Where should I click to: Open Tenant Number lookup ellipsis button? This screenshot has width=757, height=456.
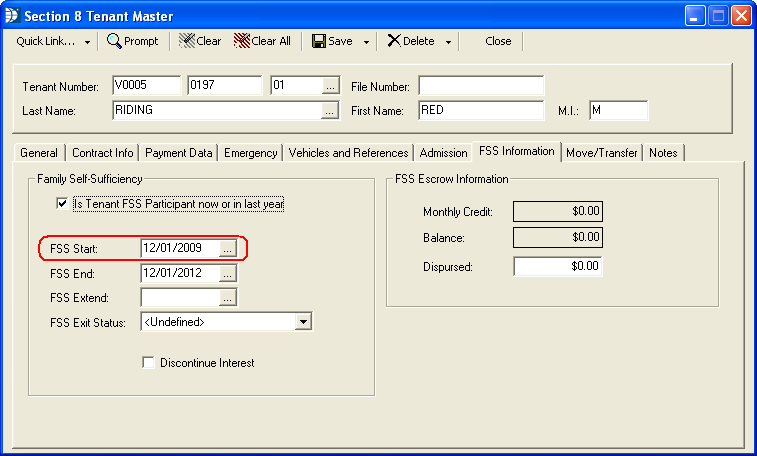[330, 86]
